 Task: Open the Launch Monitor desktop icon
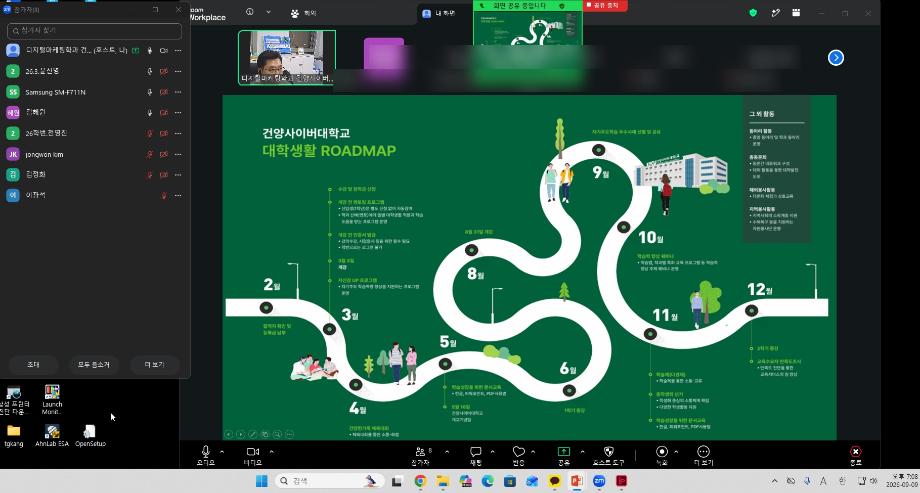(52, 400)
